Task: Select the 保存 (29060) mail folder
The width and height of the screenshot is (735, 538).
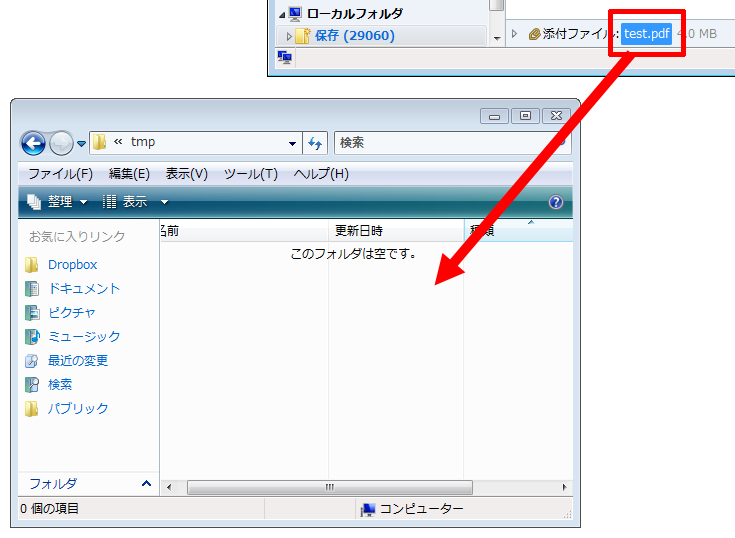Action: pyautogui.click(x=354, y=35)
